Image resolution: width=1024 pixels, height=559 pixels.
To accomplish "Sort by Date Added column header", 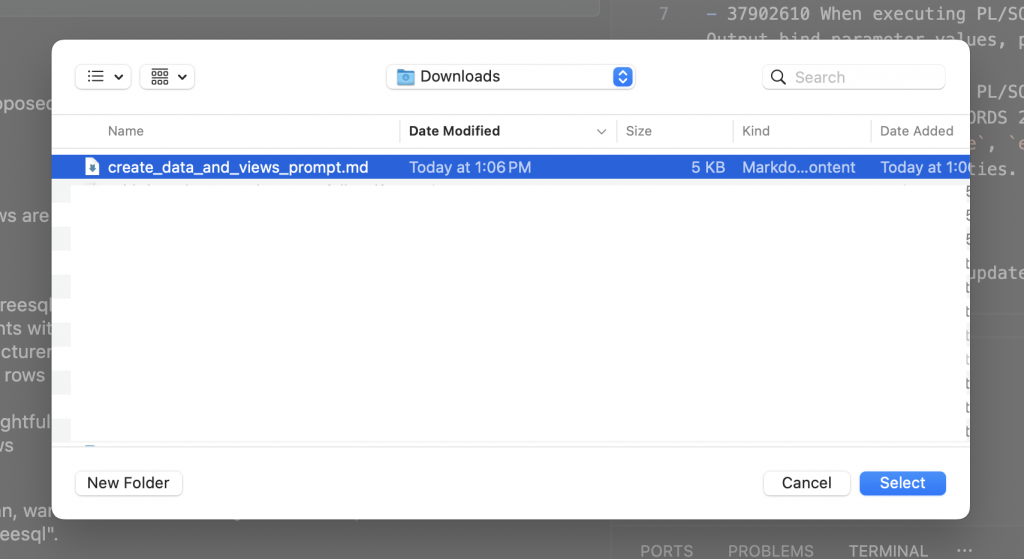I will point(916,131).
